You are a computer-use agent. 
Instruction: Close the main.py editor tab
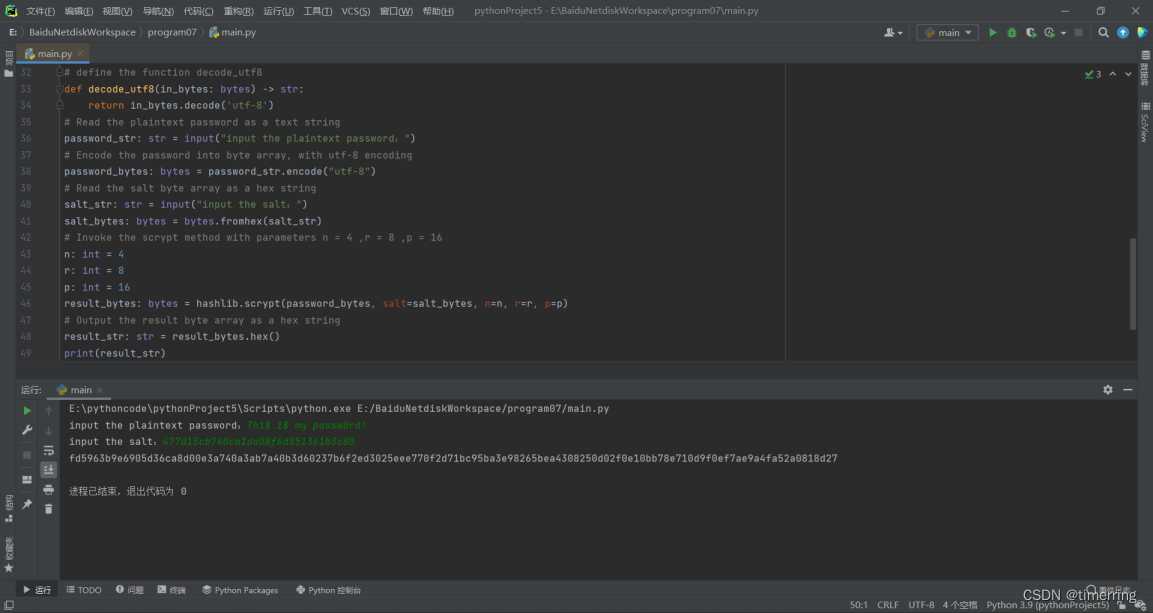(80, 53)
